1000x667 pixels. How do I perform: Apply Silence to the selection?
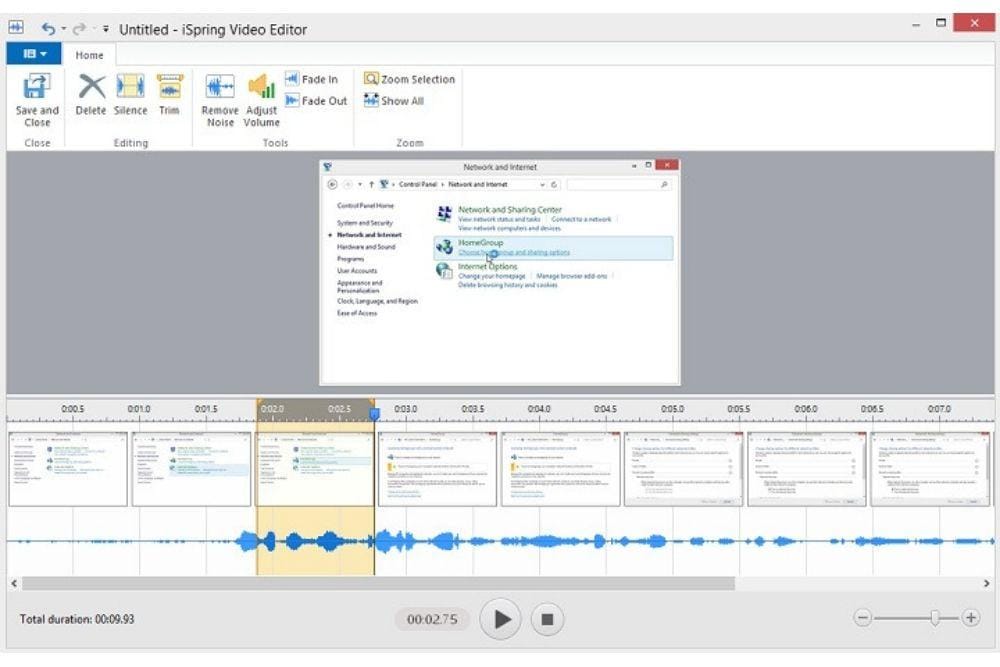point(130,95)
